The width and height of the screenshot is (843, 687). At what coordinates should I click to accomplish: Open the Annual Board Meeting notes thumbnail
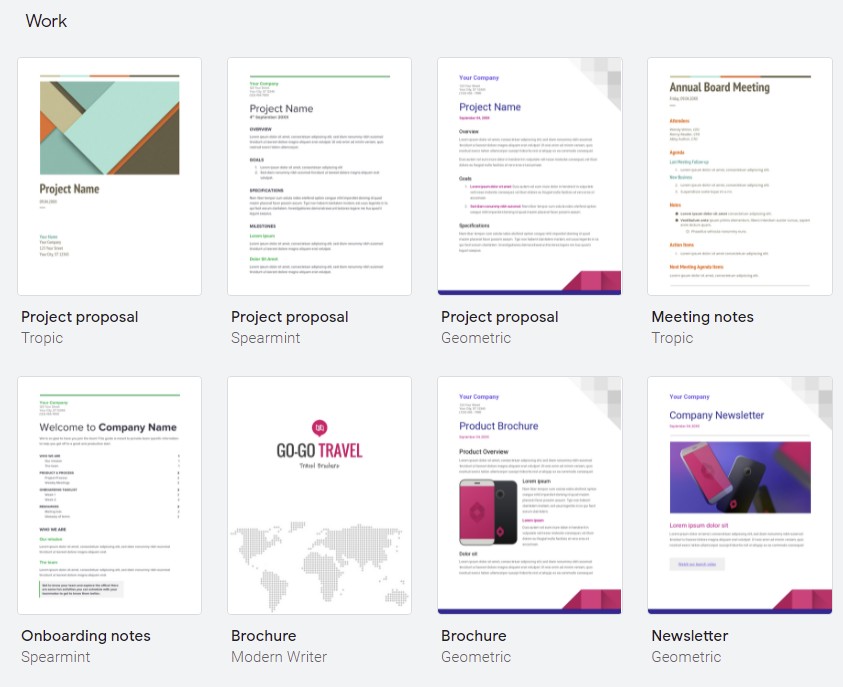[x=739, y=177]
